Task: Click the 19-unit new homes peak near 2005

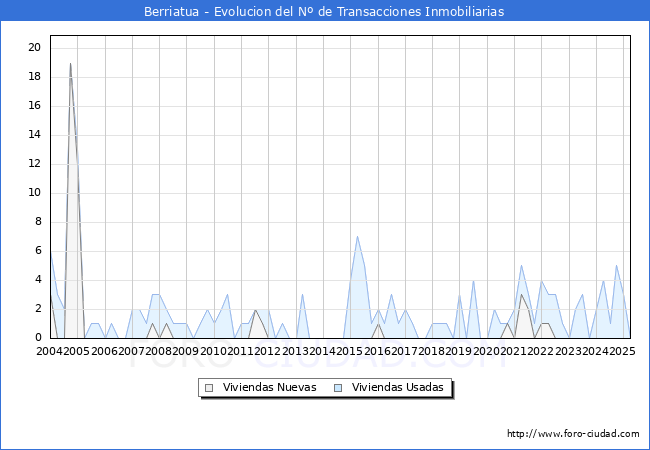Action: pos(70,63)
